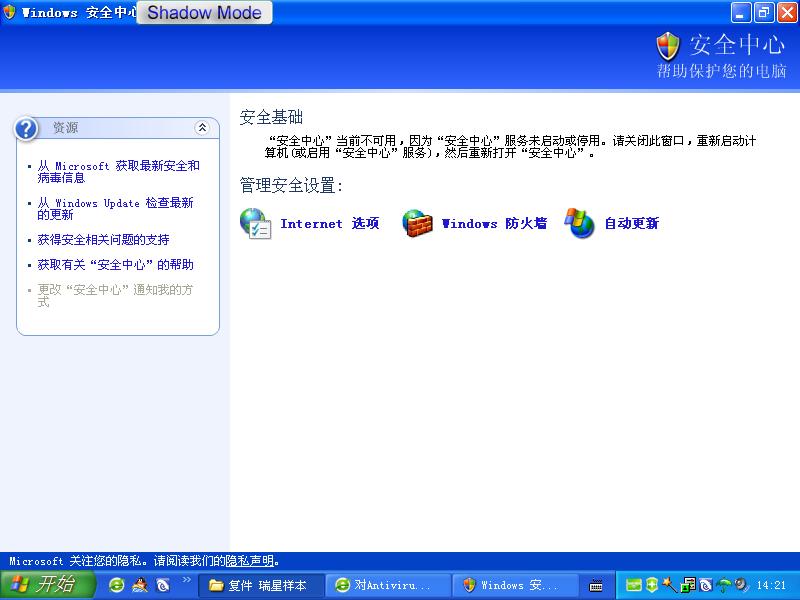Click the 安全中心 shield logo in header
Screen dimensions: 800x600
click(668, 47)
